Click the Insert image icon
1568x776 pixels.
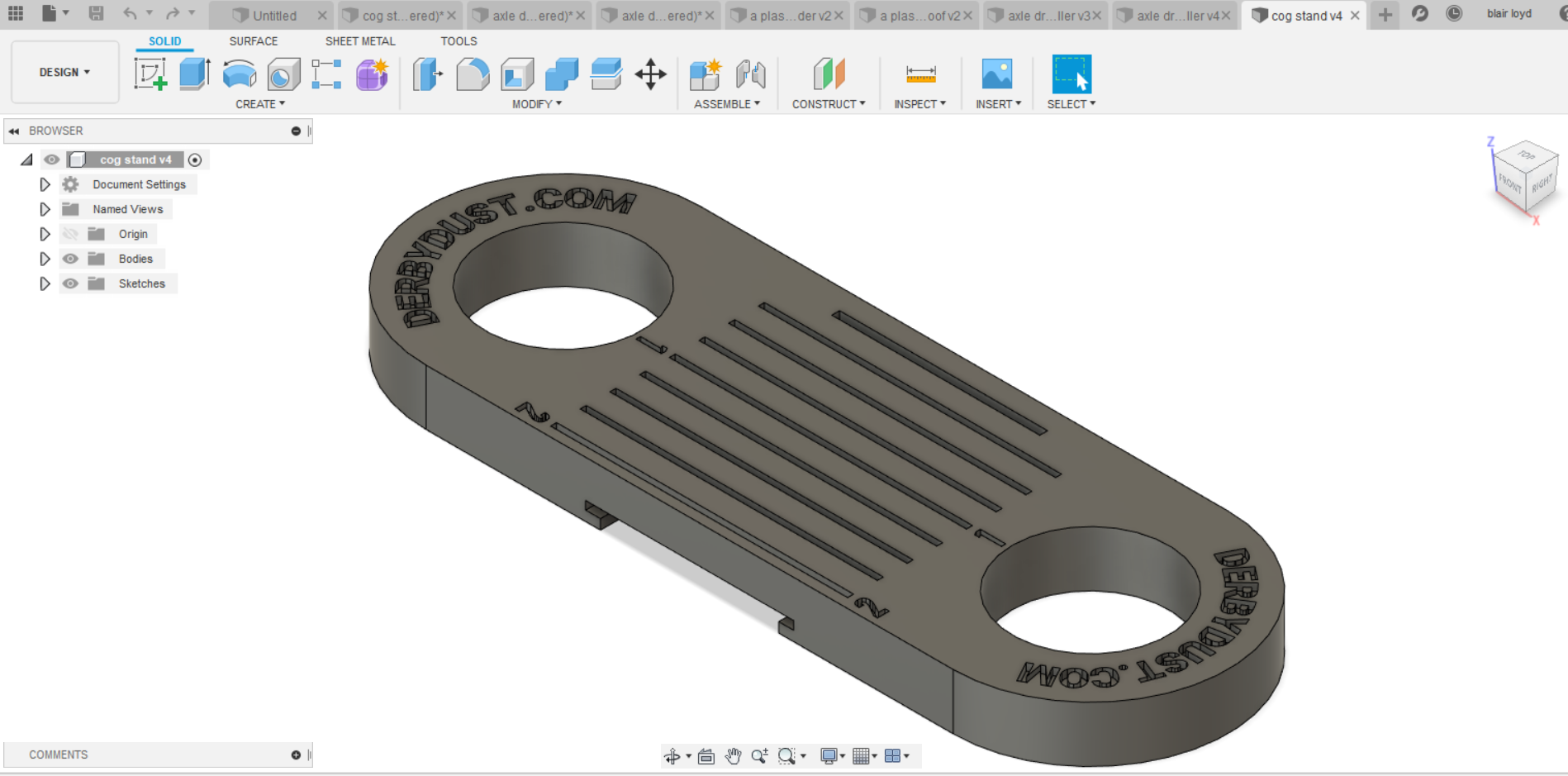click(x=997, y=74)
